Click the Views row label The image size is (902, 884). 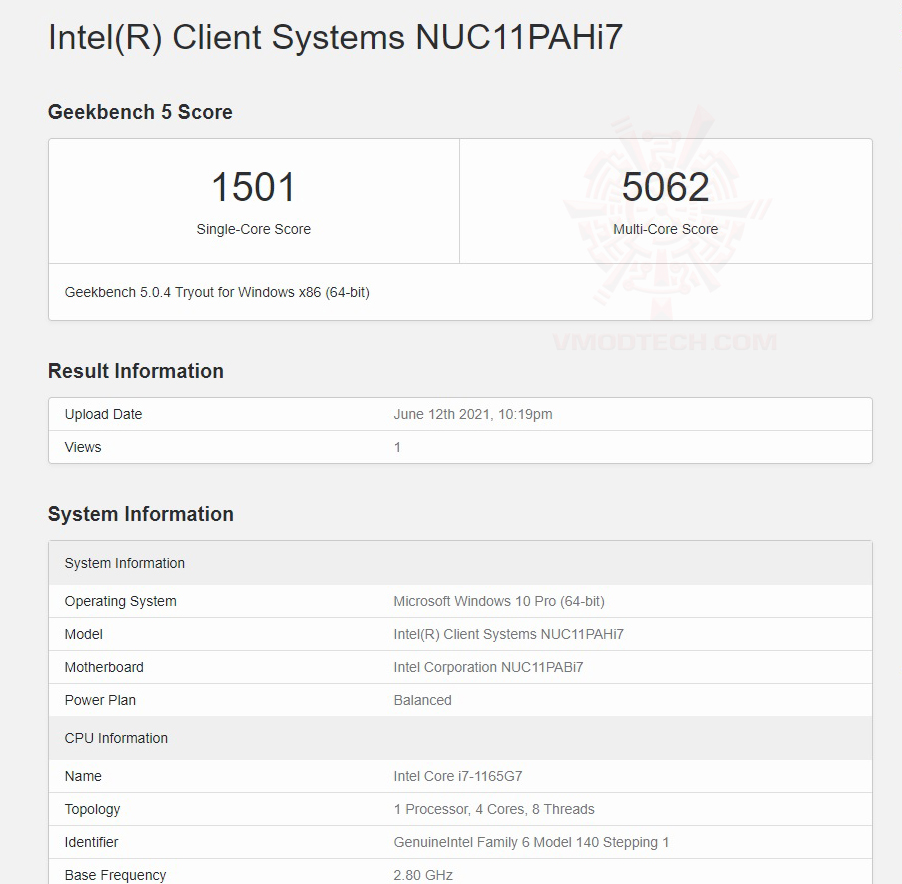point(83,447)
